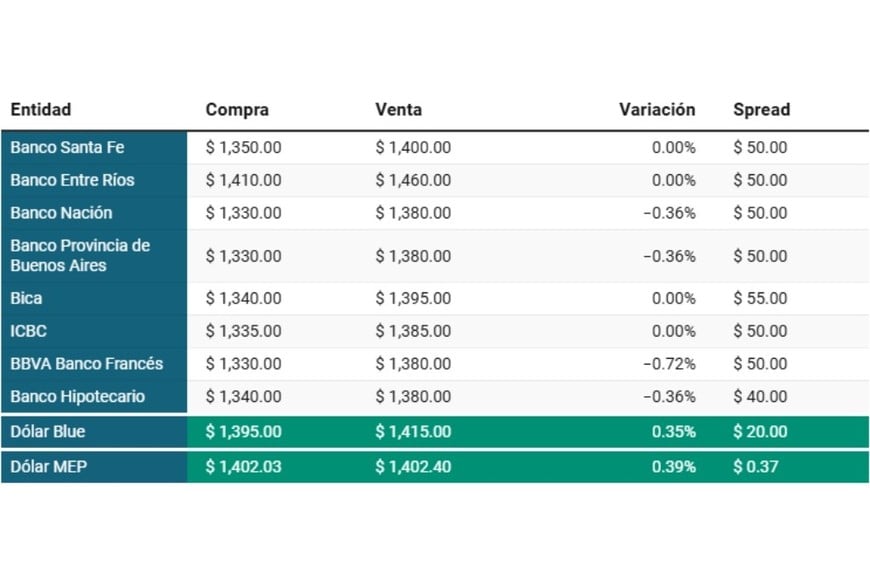This screenshot has height=578, width=870.
Task: Select the $ 55.00 spread for Bica
Action: tap(760, 298)
